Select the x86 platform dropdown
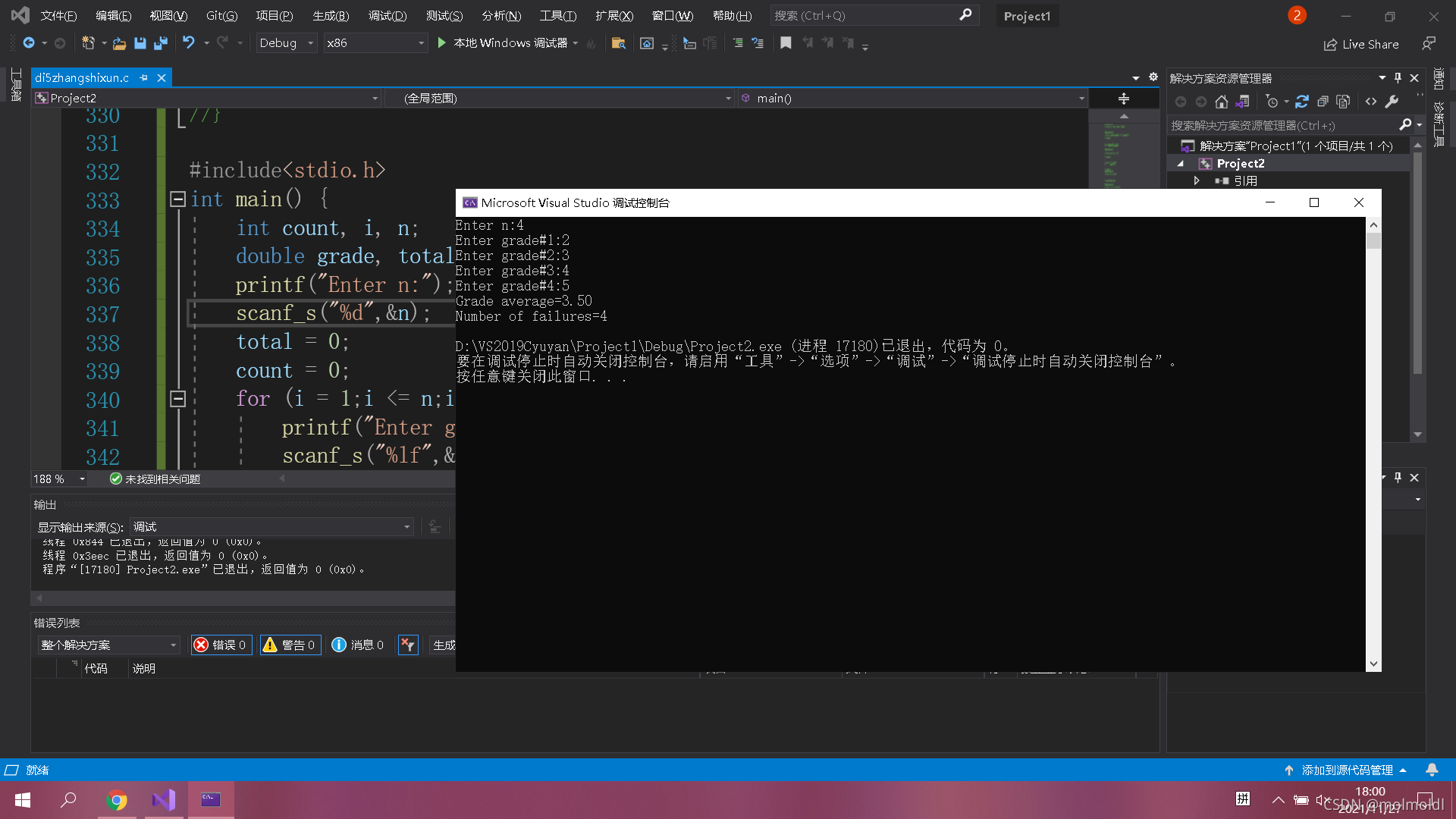1456x819 pixels. pyautogui.click(x=375, y=42)
